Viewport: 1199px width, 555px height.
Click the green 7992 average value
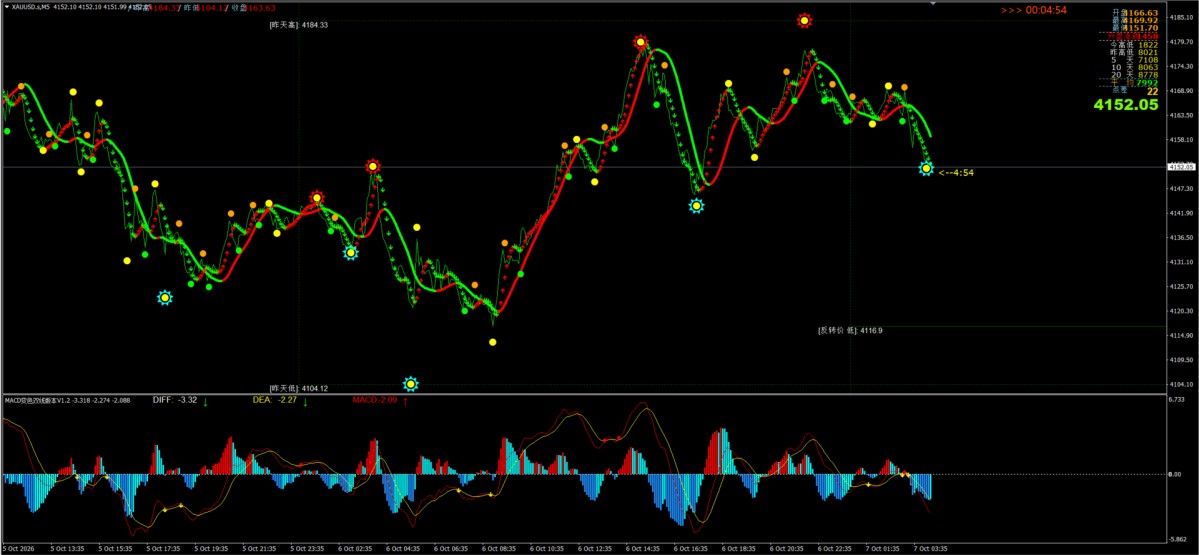(x=1147, y=83)
